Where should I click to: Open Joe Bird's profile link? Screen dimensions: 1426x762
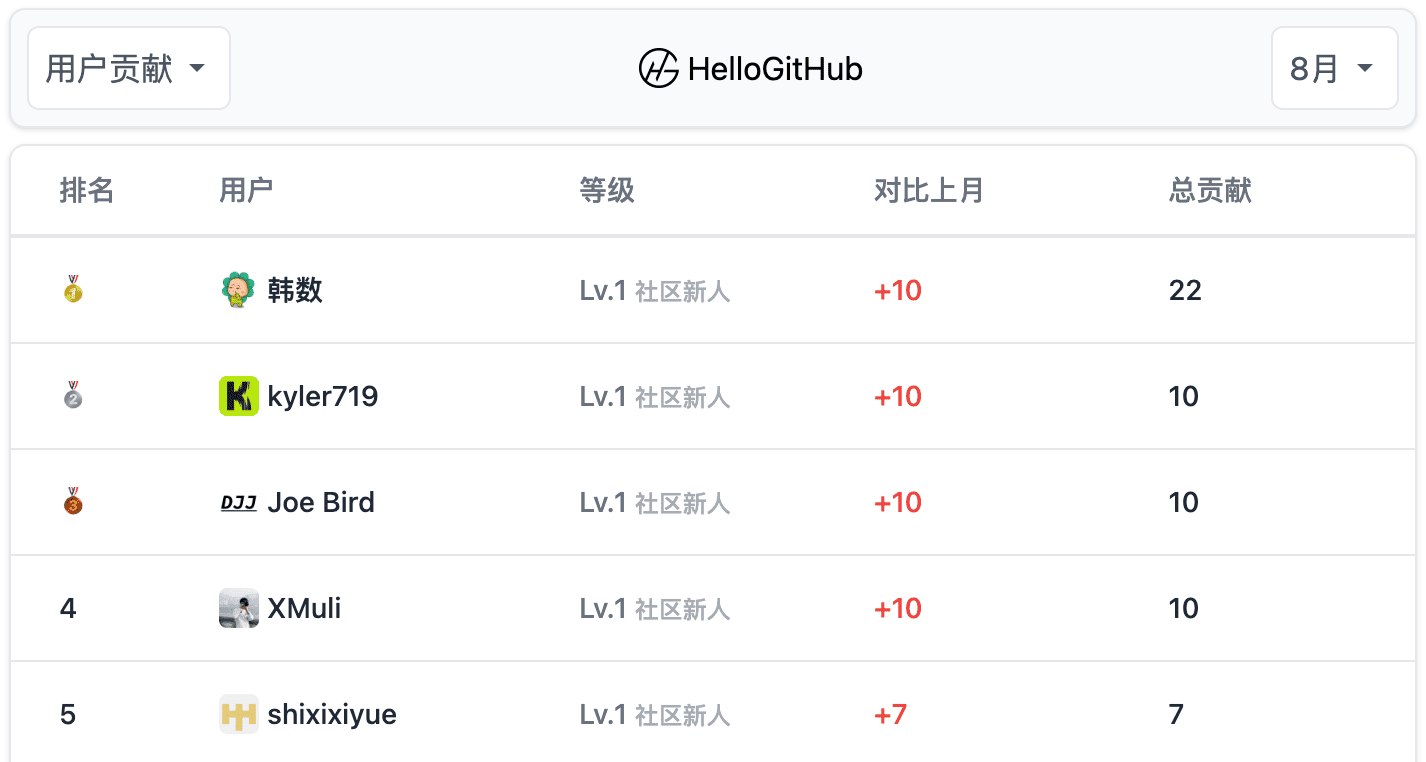pos(320,502)
